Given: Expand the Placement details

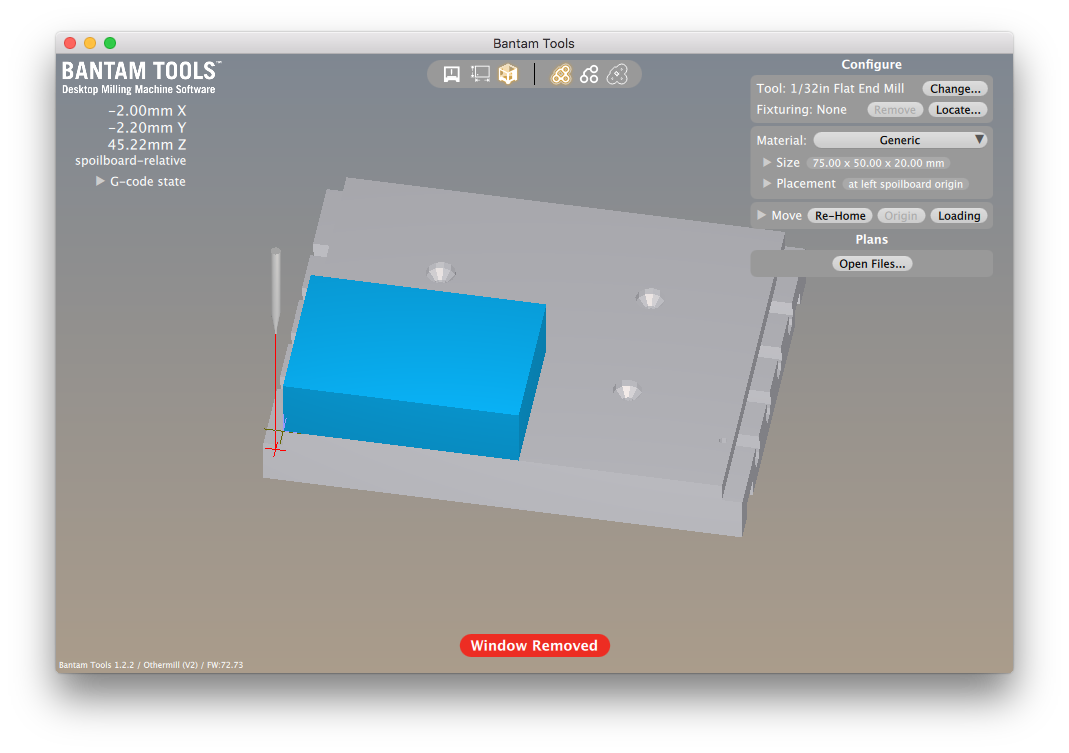Looking at the screenshot, I should pyautogui.click(x=767, y=183).
